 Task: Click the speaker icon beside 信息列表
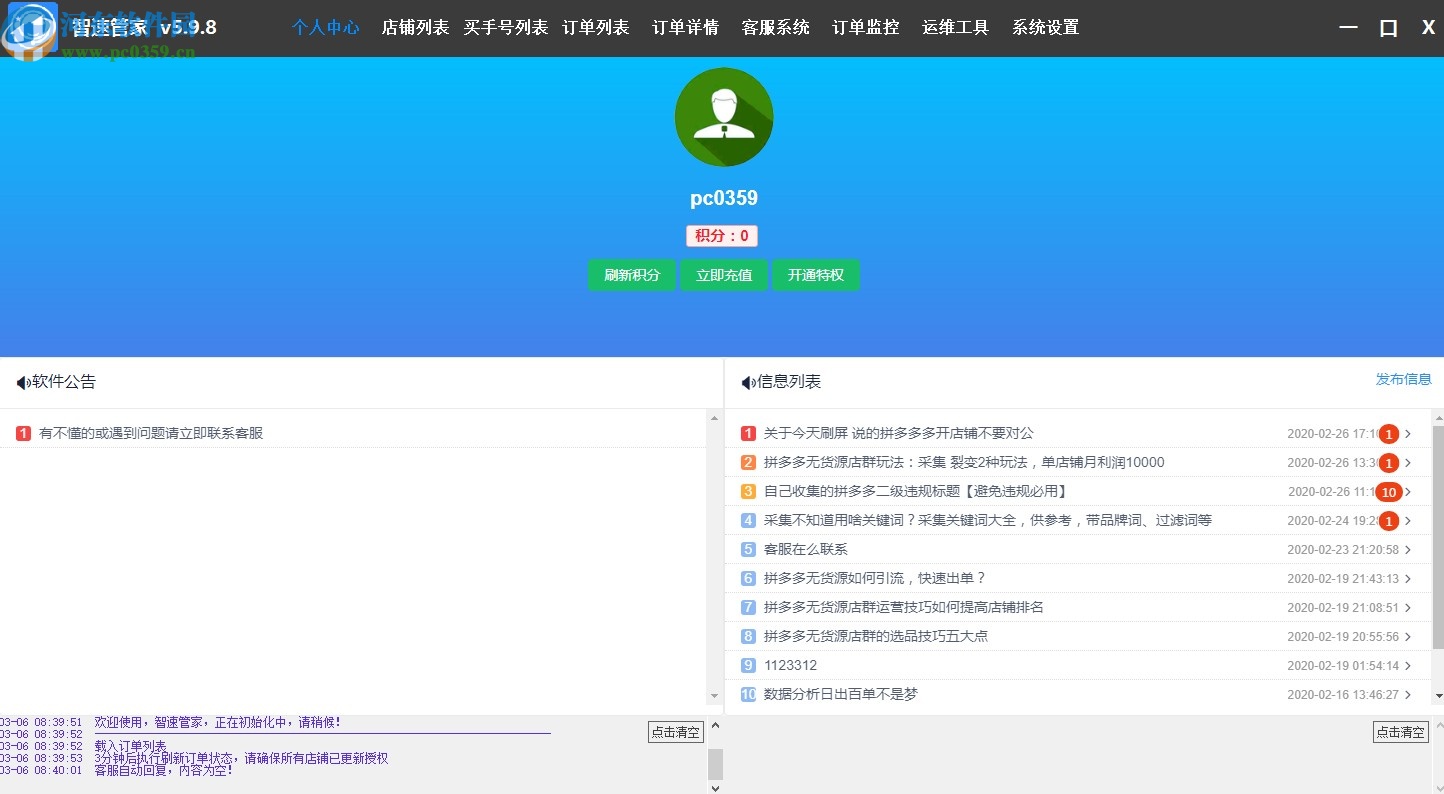pos(745,381)
